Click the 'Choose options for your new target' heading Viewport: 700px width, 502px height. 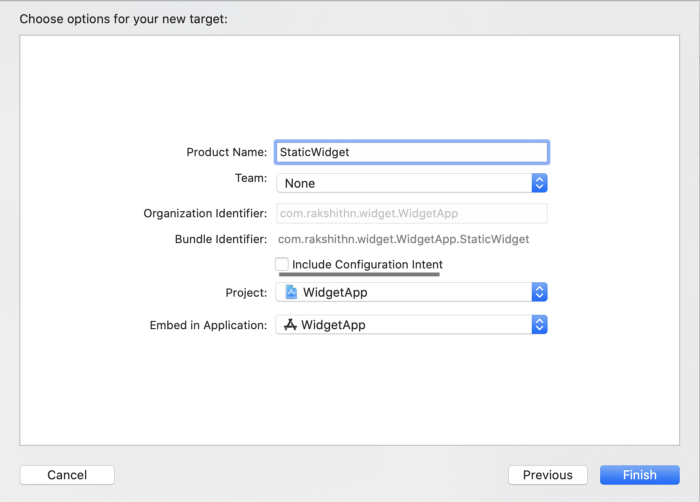124,19
